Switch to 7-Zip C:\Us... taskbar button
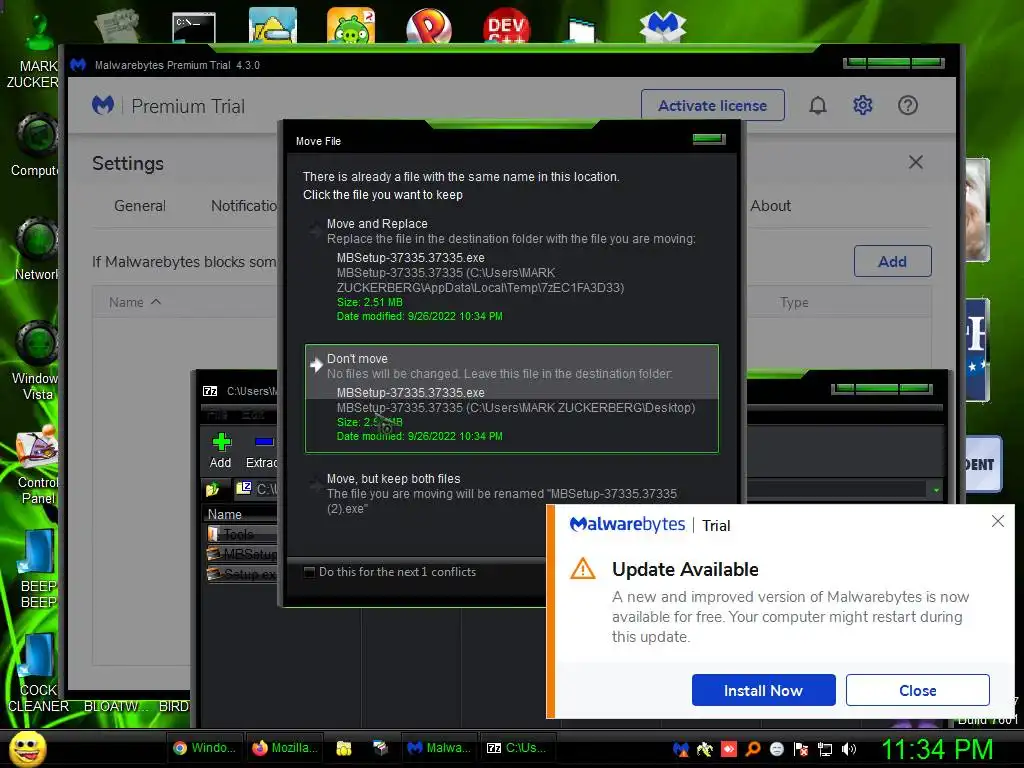 (x=518, y=748)
